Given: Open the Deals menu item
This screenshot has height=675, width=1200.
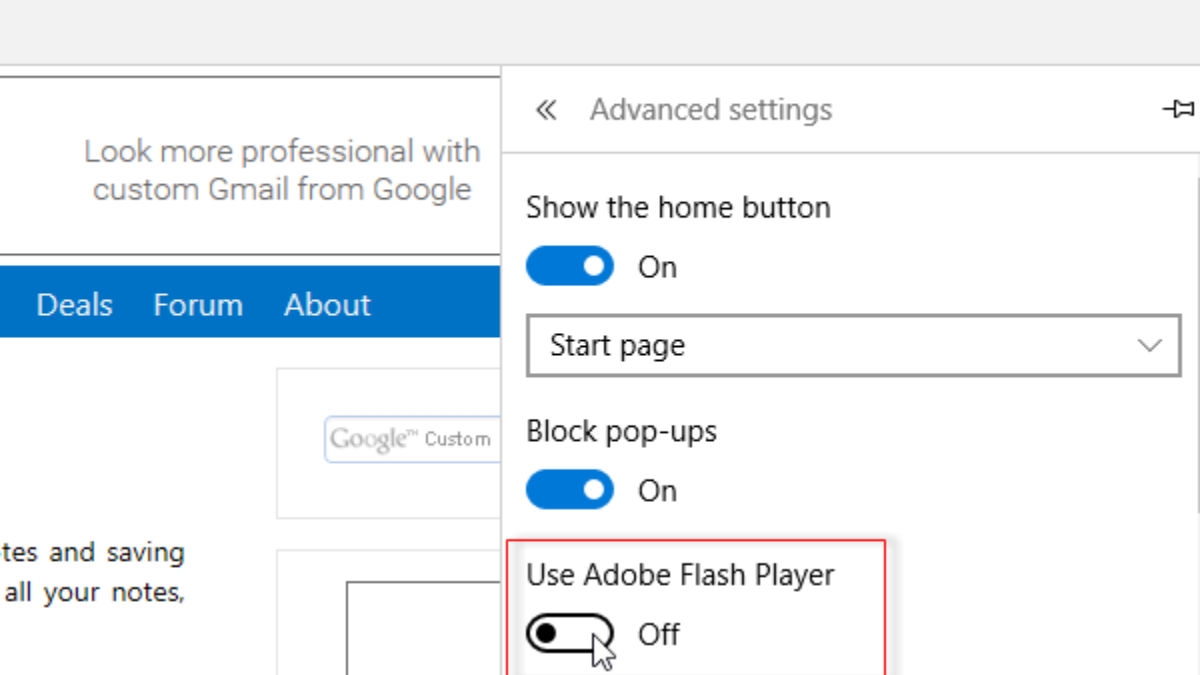Looking at the screenshot, I should pos(74,305).
